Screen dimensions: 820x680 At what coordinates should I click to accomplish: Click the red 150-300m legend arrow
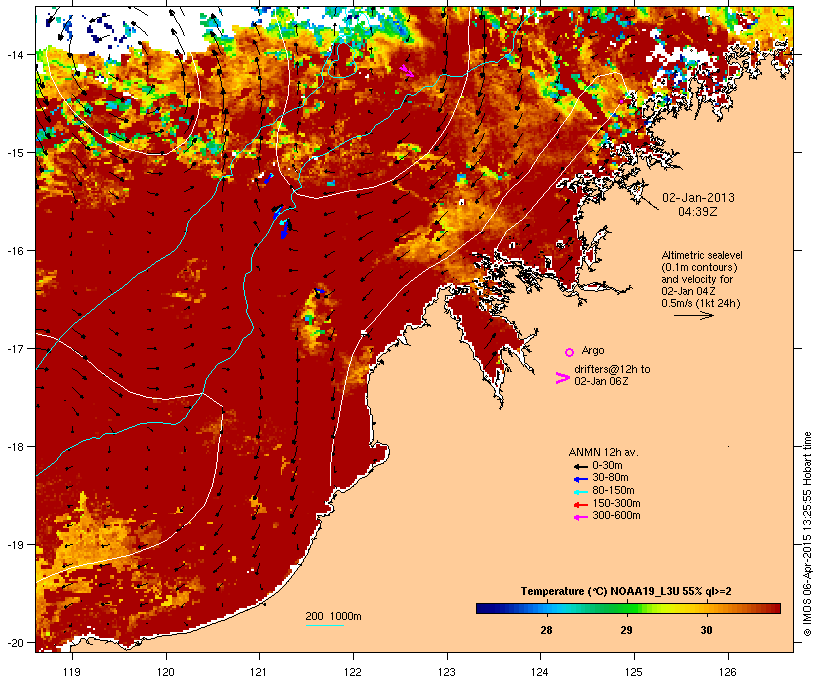click(x=580, y=505)
